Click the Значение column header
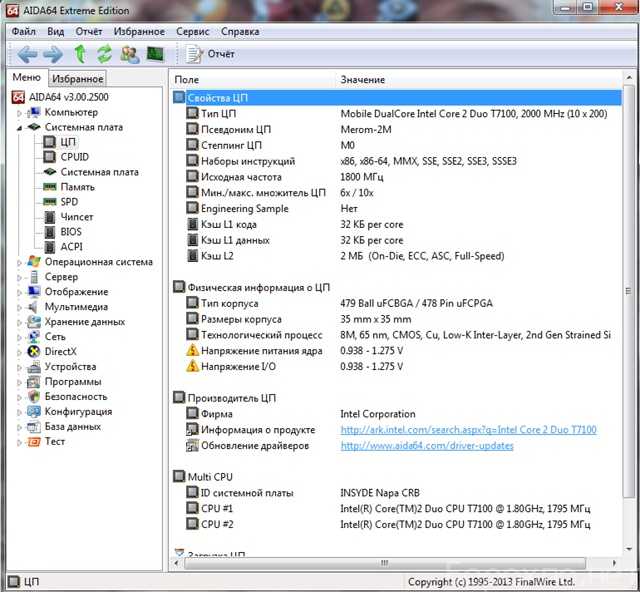640x592 pixels. [362, 79]
